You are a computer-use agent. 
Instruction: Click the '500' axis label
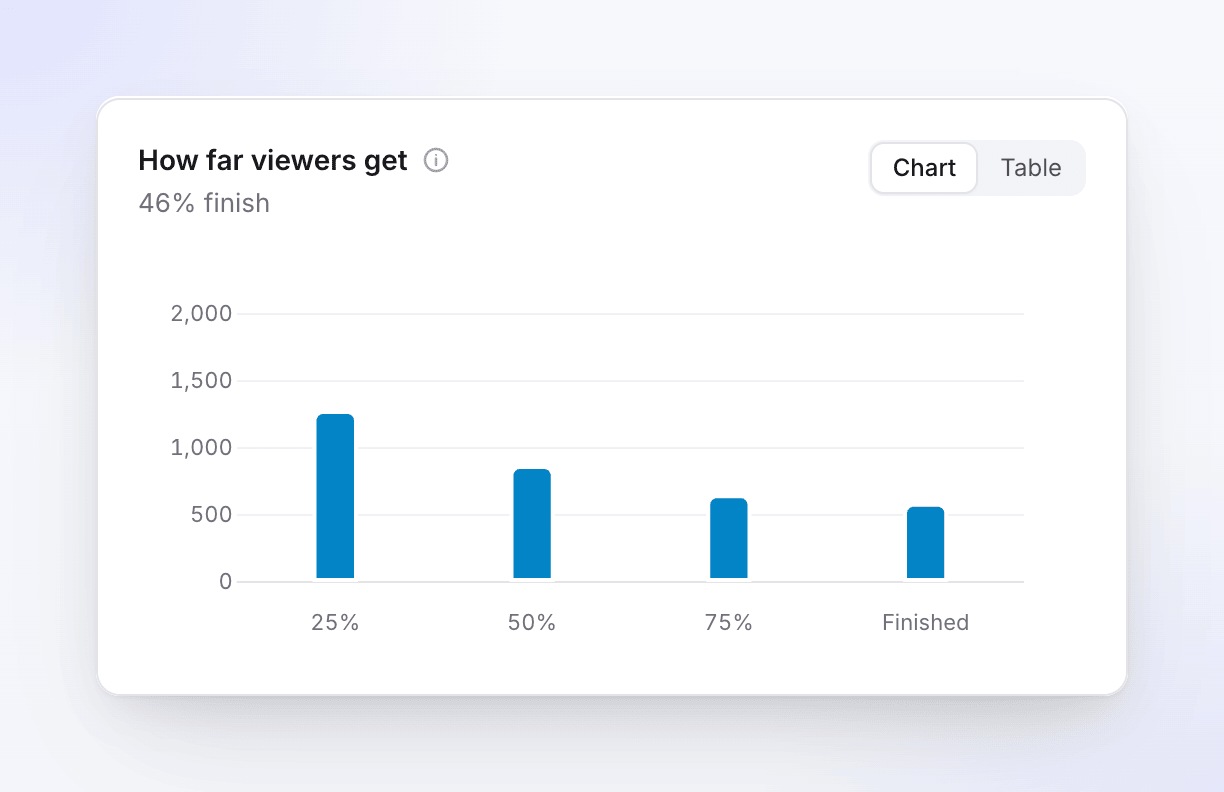click(x=212, y=515)
